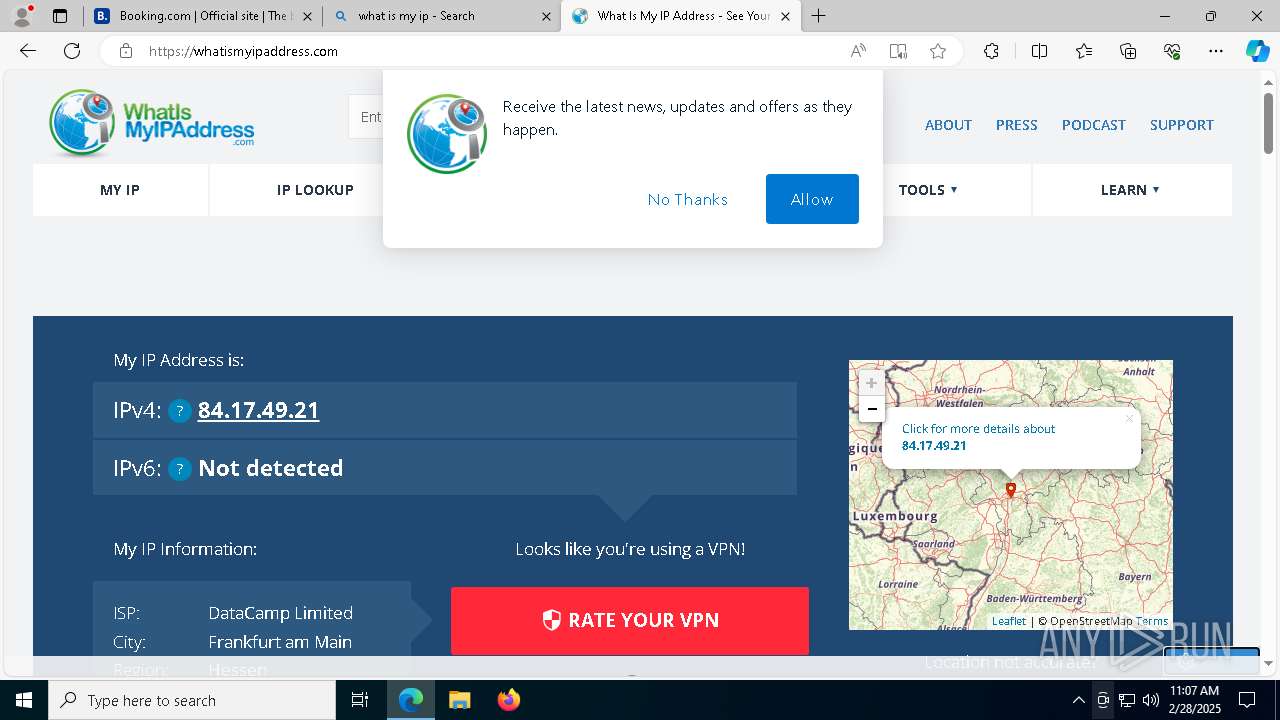This screenshot has height=720, width=1280.
Task: Open the Copilot icon
Action: 1257,51
